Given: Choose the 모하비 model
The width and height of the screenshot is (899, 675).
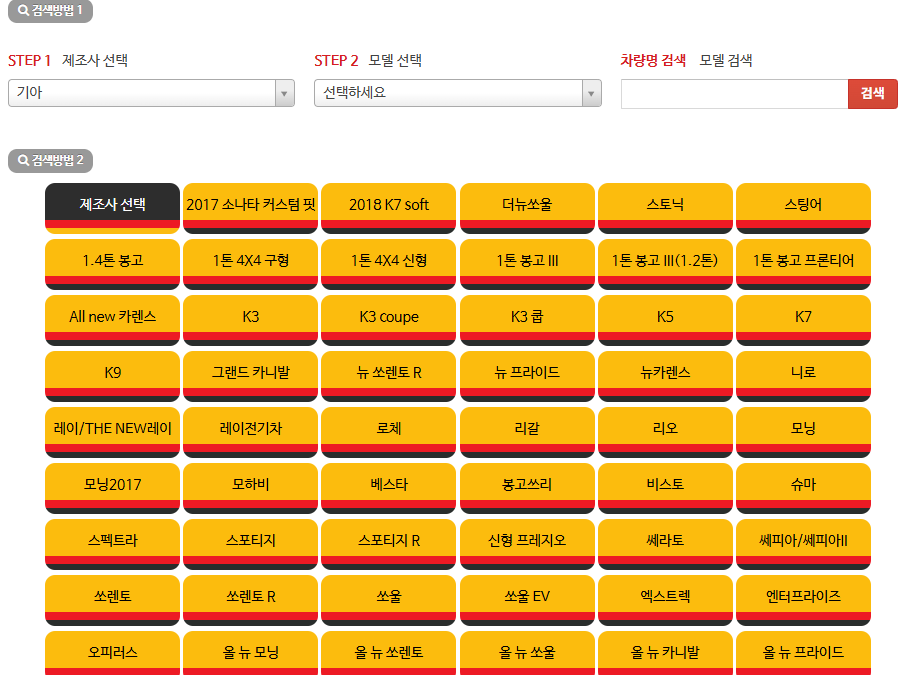Looking at the screenshot, I should [x=251, y=489].
